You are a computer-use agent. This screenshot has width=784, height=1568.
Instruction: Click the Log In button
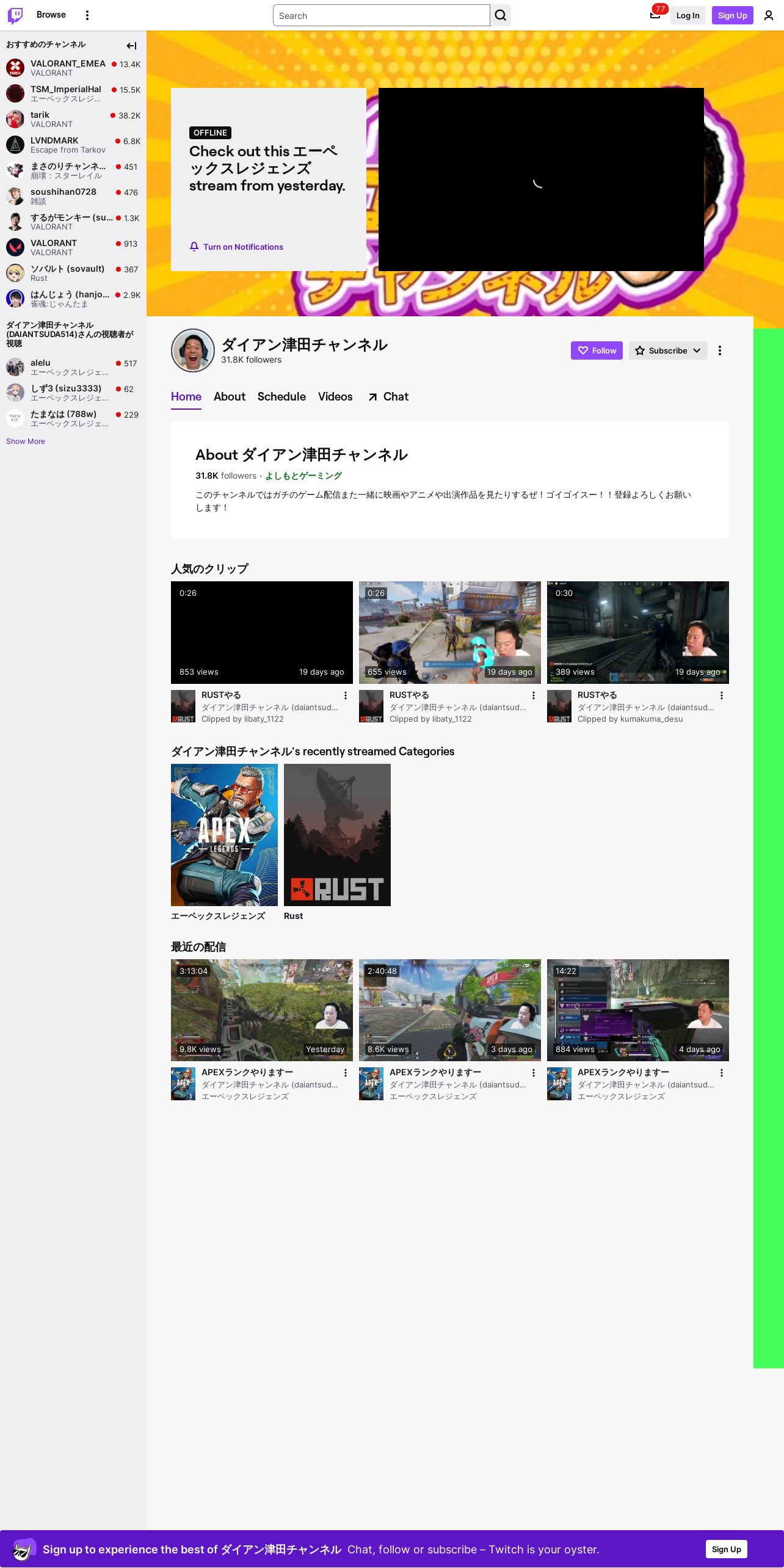688,15
